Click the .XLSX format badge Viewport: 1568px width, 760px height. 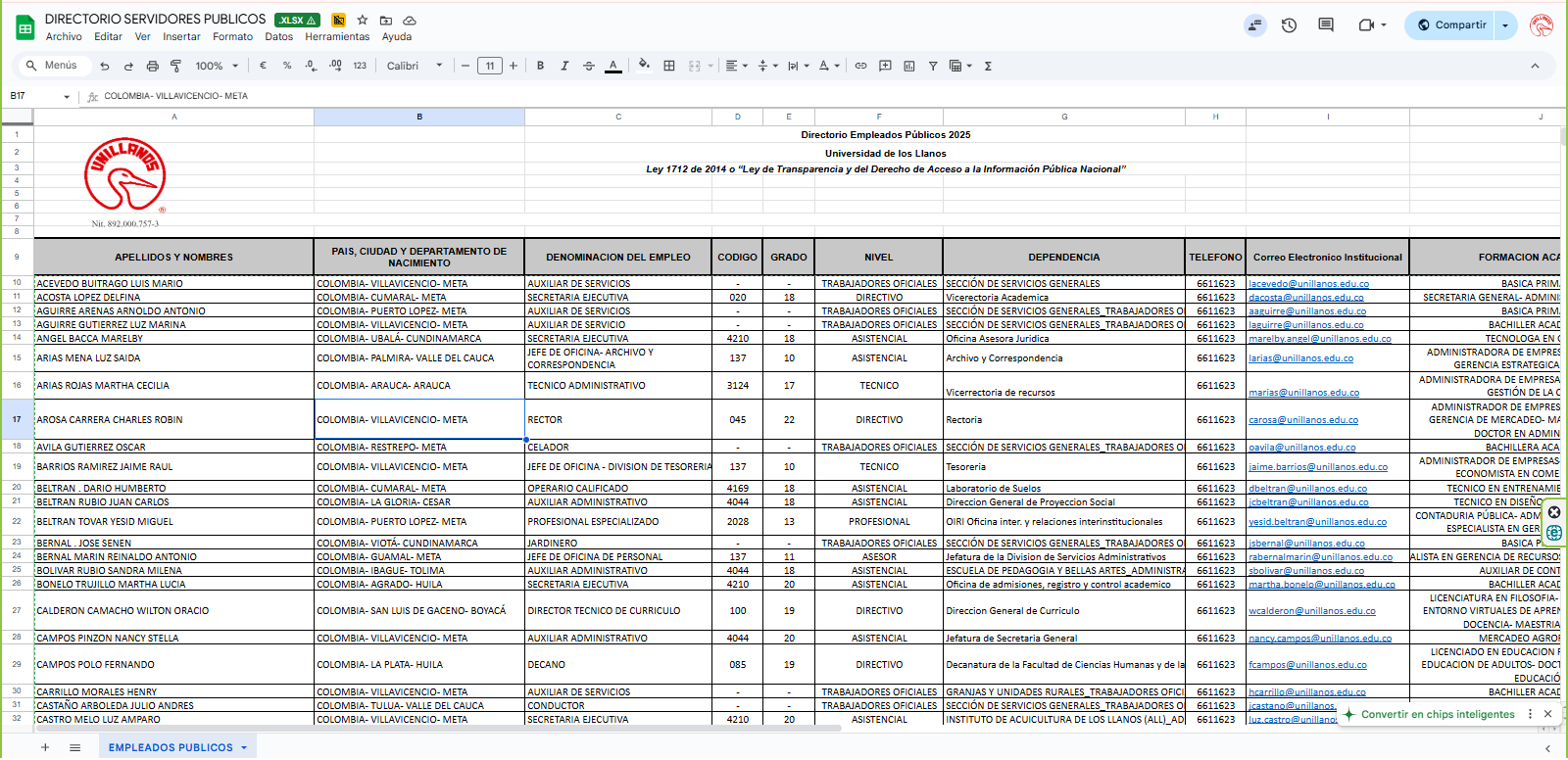tap(297, 20)
